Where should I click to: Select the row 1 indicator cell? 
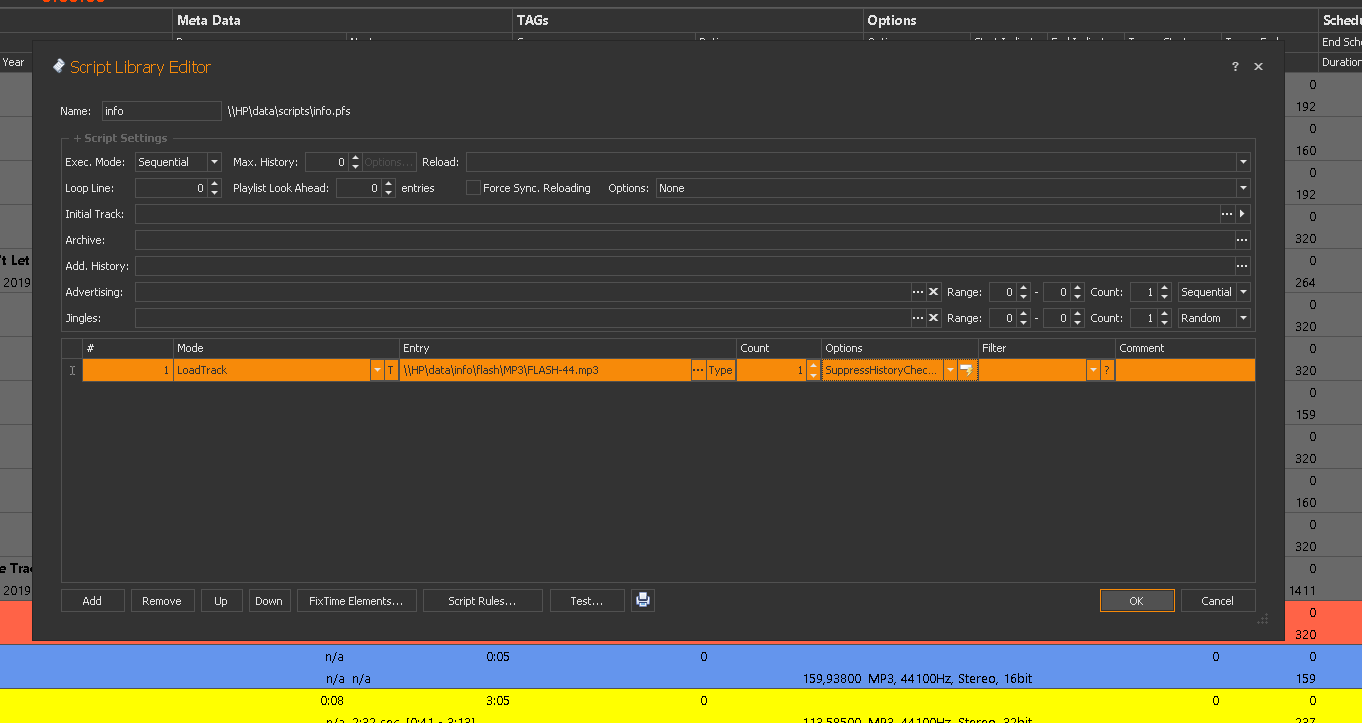point(72,370)
